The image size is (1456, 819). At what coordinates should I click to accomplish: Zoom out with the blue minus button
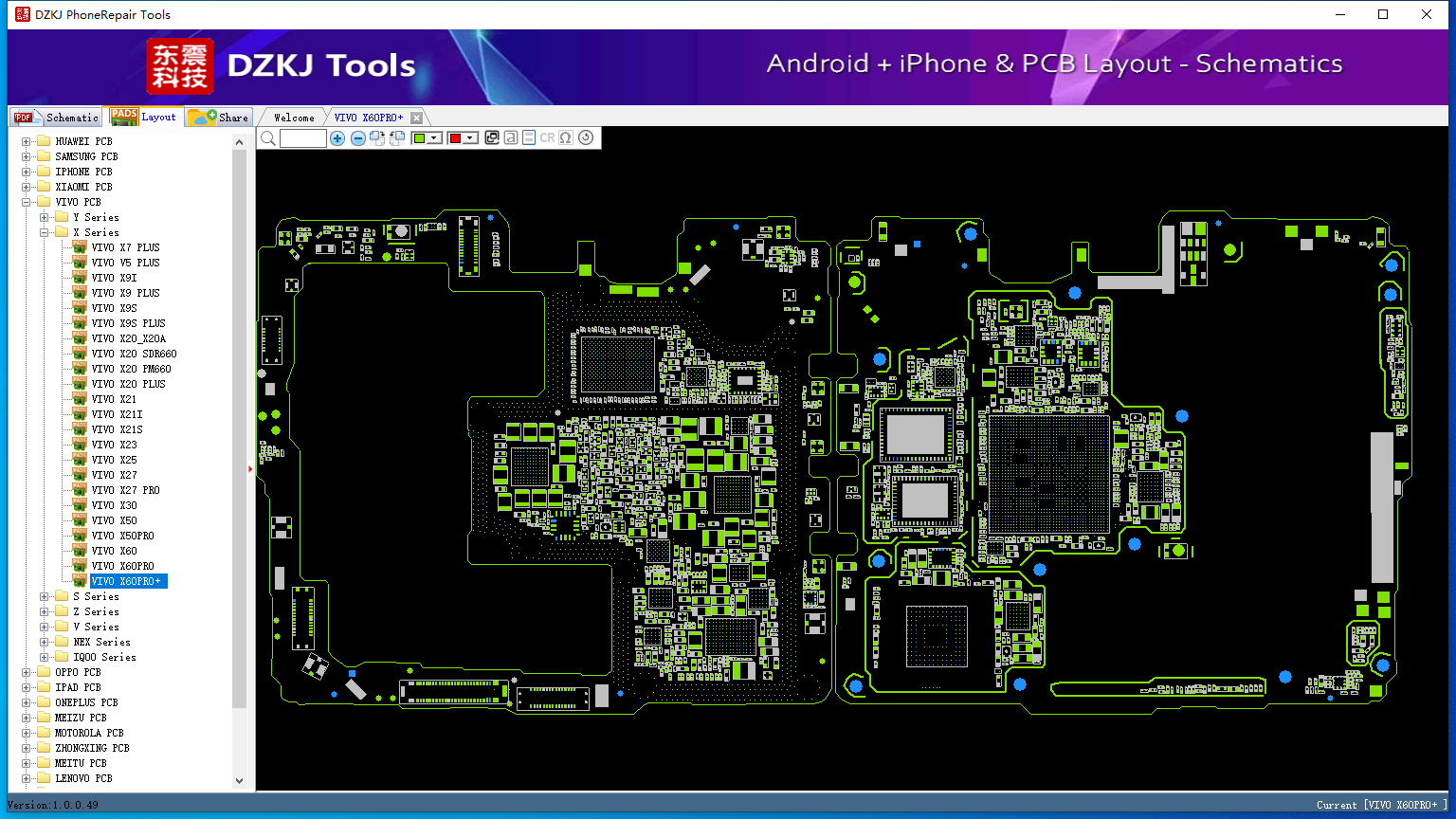click(x=357, y=138)
